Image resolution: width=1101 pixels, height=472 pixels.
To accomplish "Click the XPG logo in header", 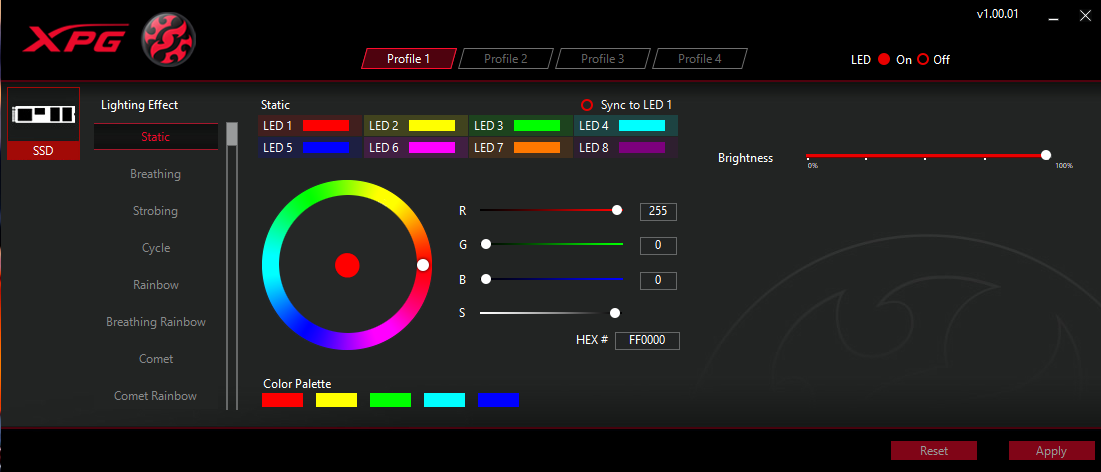I will click(x=75, y=38).
